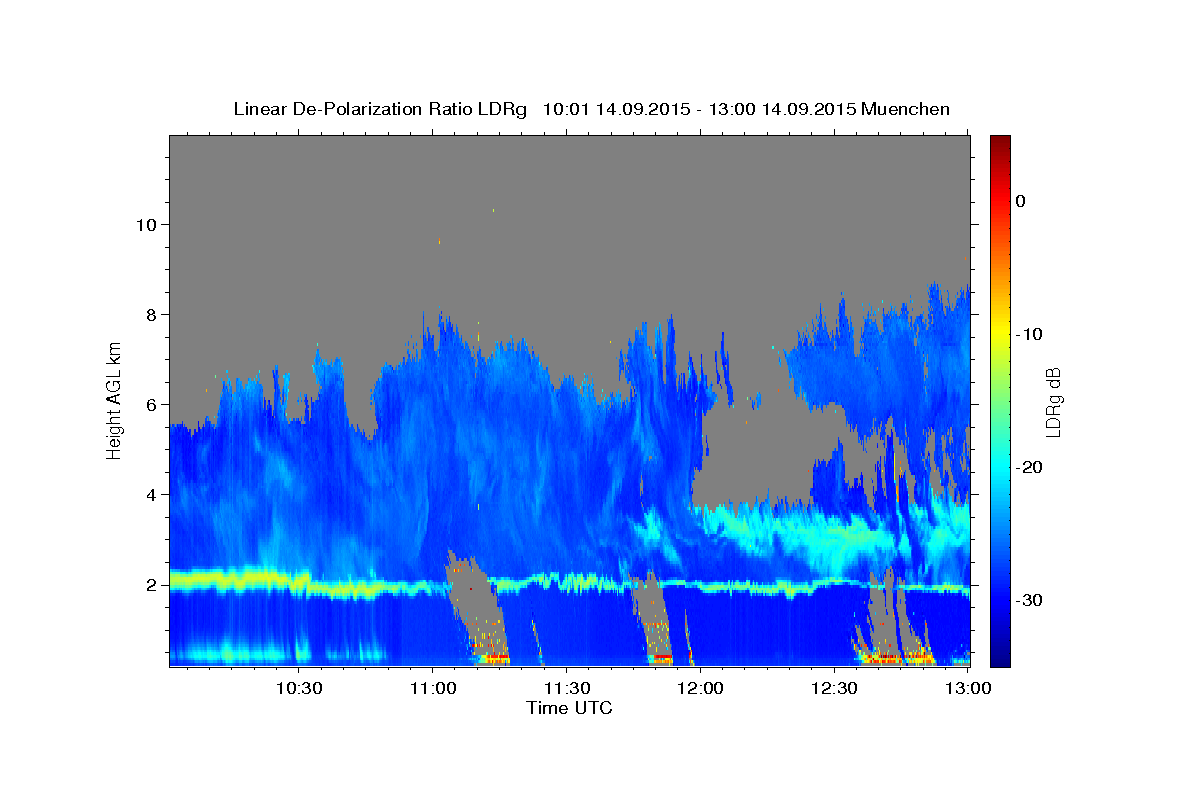This screenshot has height=800, width=1200.
Task: Click the colorbar value -10
Action: pos(1029,334)
